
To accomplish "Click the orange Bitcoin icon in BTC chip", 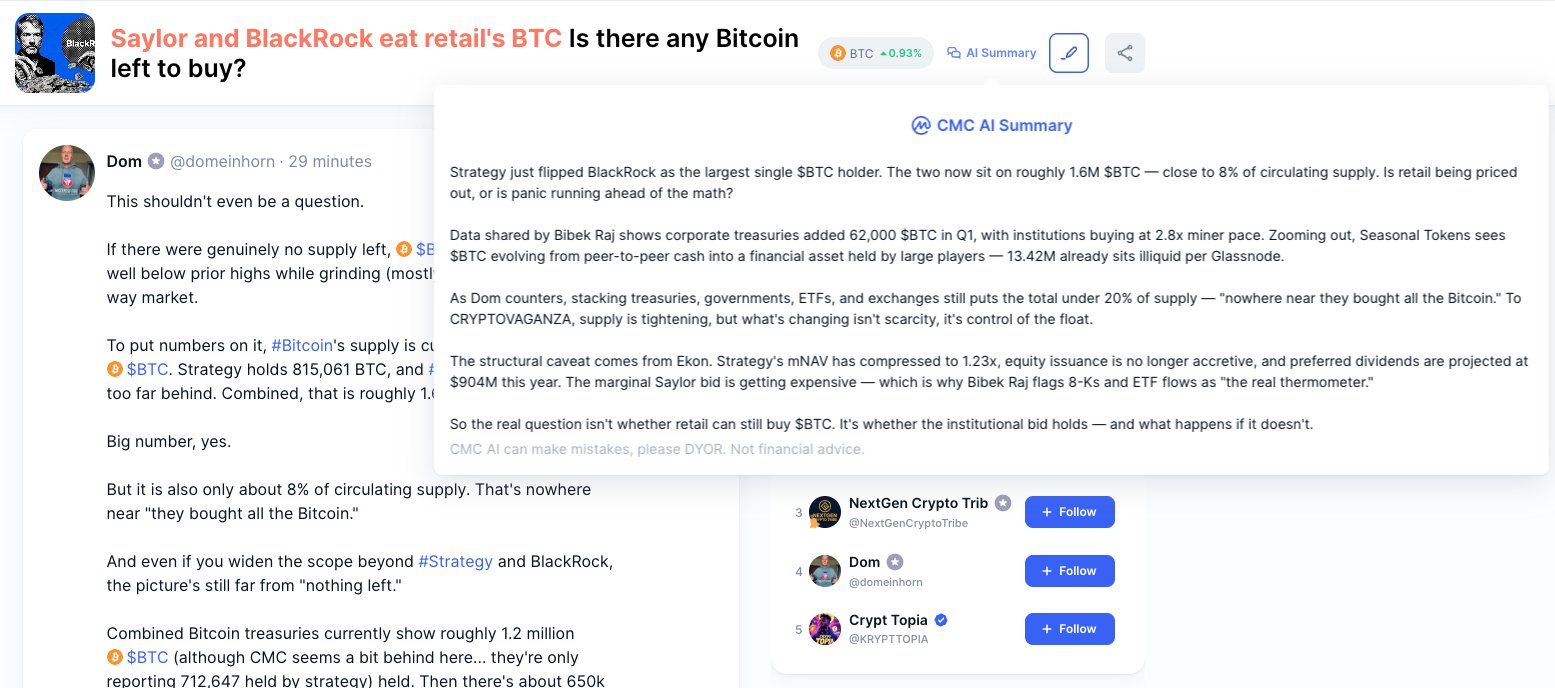I will (x=837, y=53).
